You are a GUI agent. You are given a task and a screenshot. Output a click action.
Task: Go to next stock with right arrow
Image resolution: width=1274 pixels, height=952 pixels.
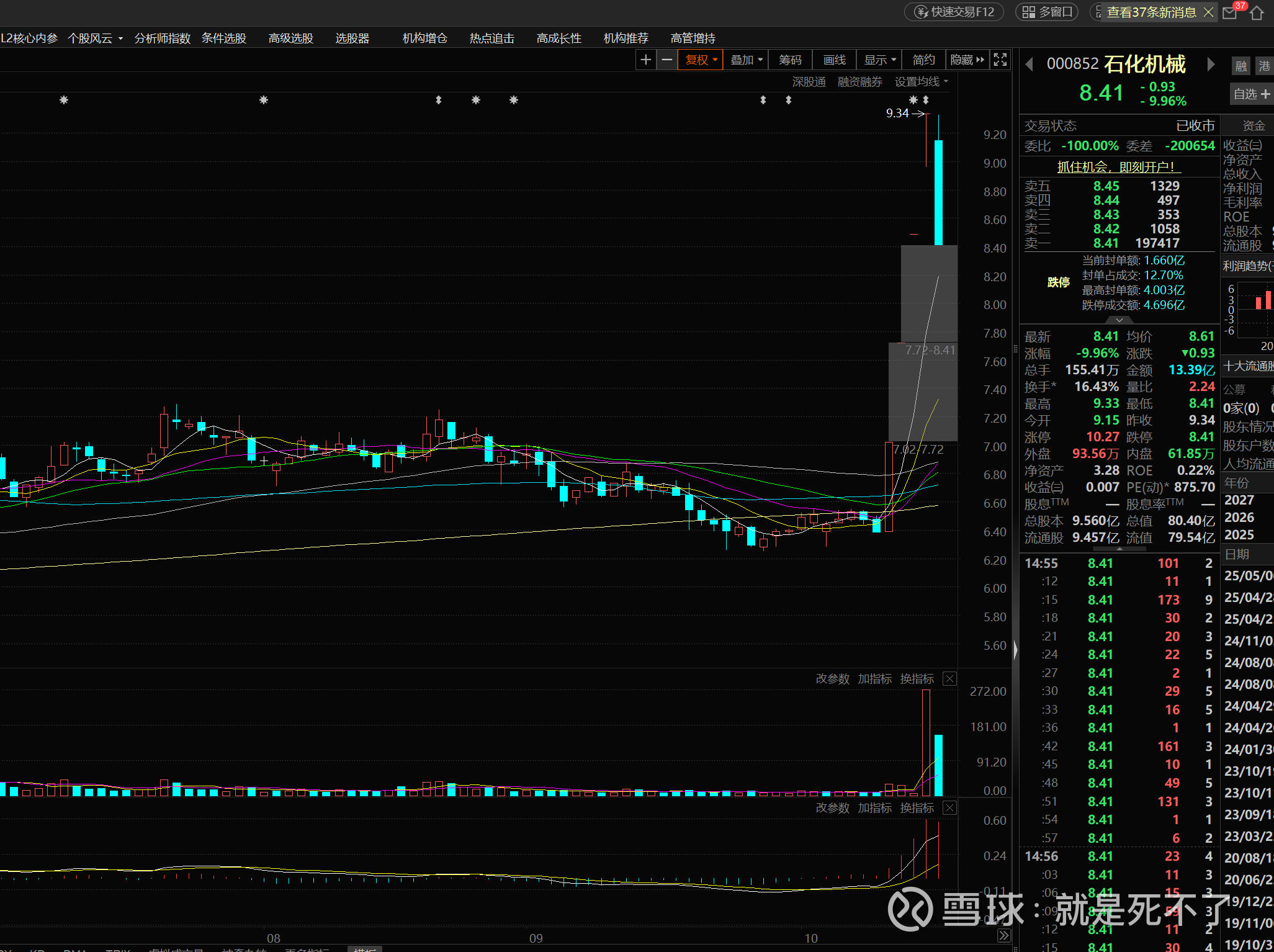pyautogui.click(x=1211, y=64)
